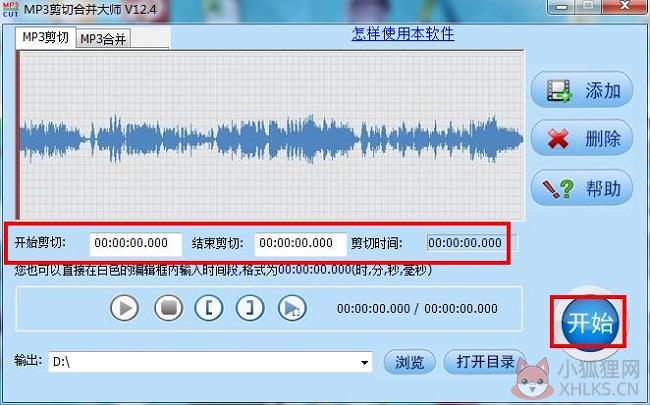Switch to the MP3合并 tab
This screenshot has width=650, height=405.
click(x=103, y=39)
